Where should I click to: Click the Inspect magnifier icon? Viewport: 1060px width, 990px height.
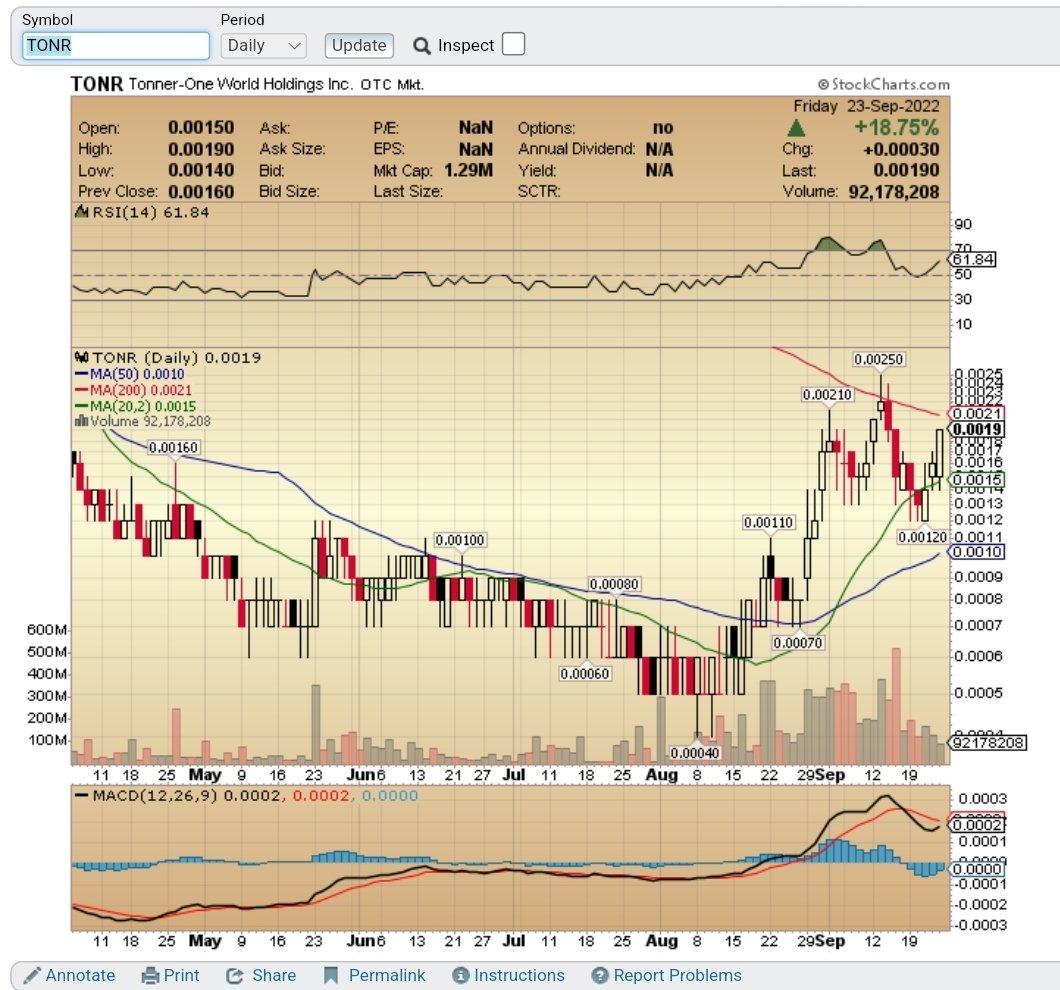(x=422, y=46)
